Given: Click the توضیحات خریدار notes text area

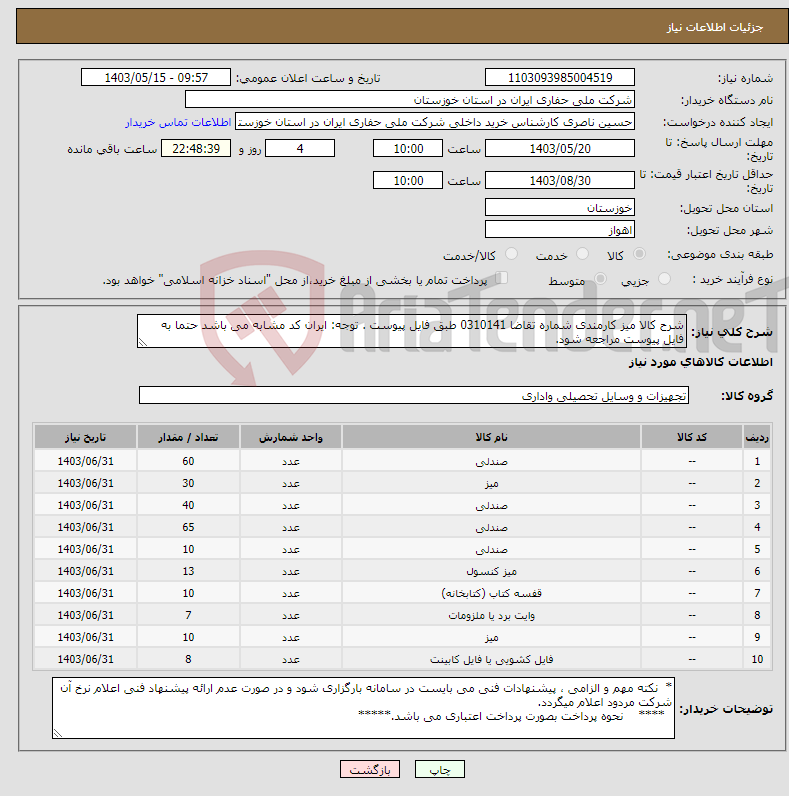Looking at the screenshot, I should click(x=364, y=708).
